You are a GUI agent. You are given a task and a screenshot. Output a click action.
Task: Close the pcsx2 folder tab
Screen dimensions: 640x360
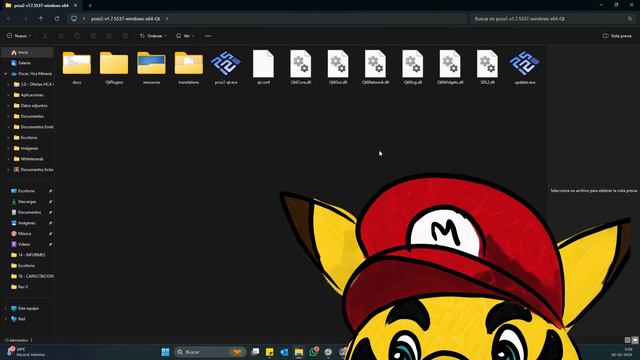75,5
